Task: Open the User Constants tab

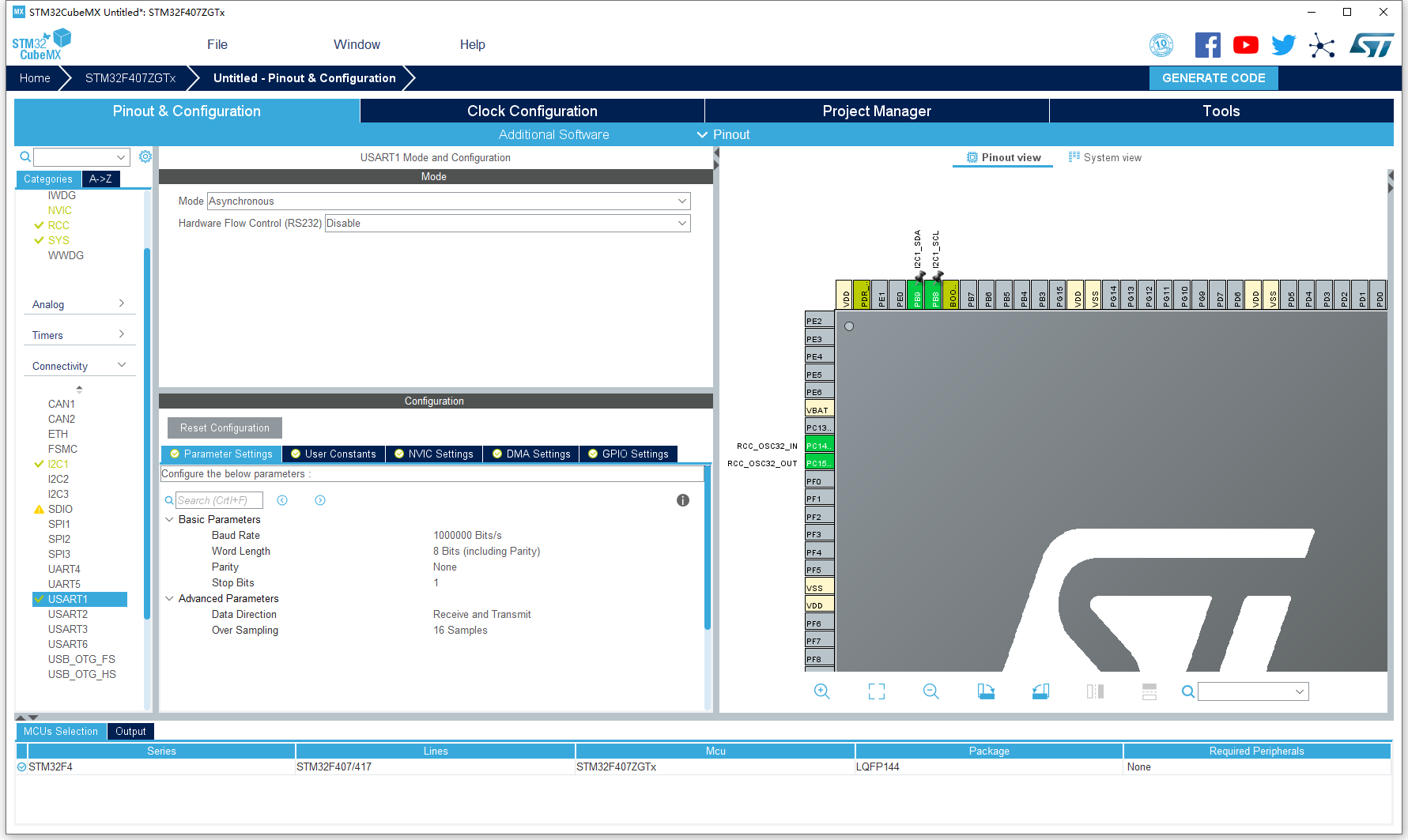Action: [x=334, y=454]
